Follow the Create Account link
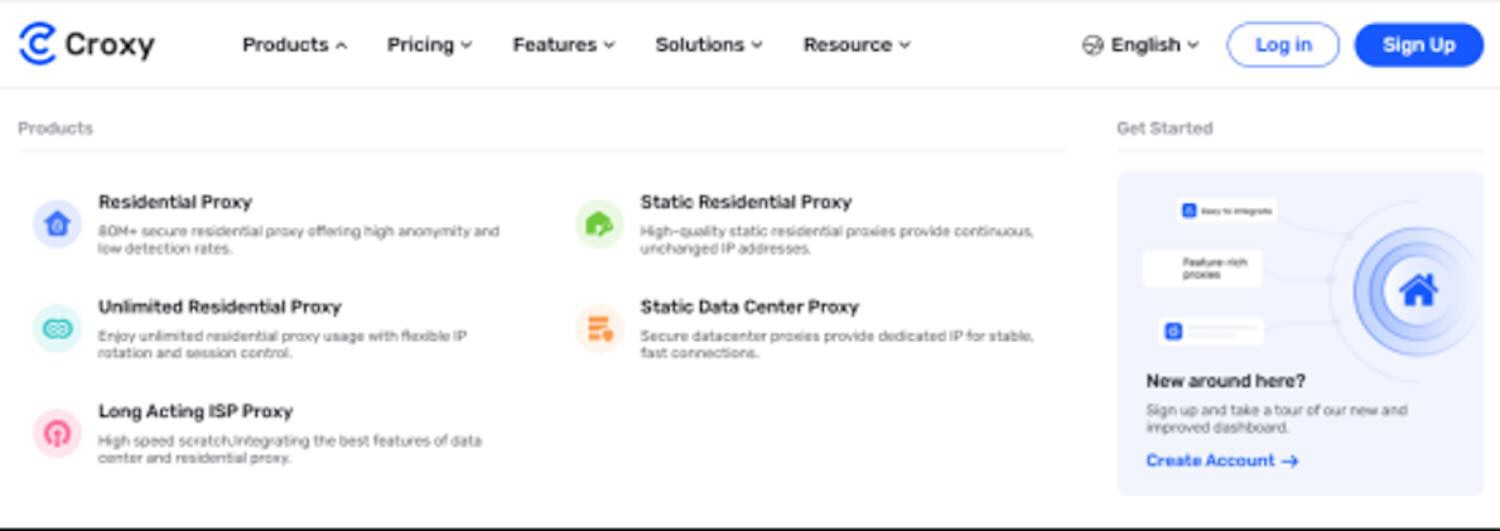This screenshot has width=1500, height=531. point(1222,461)
